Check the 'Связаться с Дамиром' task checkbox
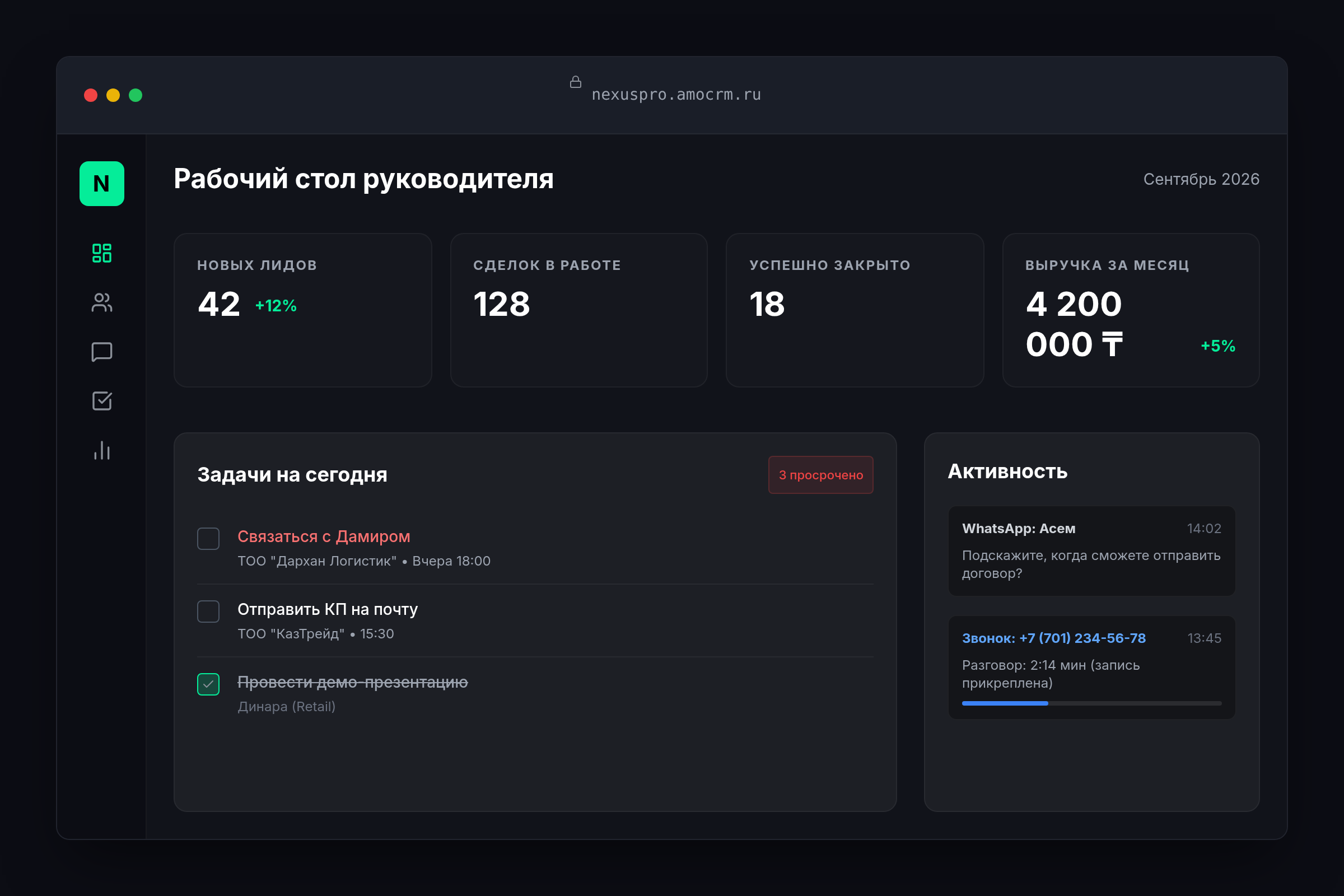The height and width of the screenshot is (896, 1344). 208,538
